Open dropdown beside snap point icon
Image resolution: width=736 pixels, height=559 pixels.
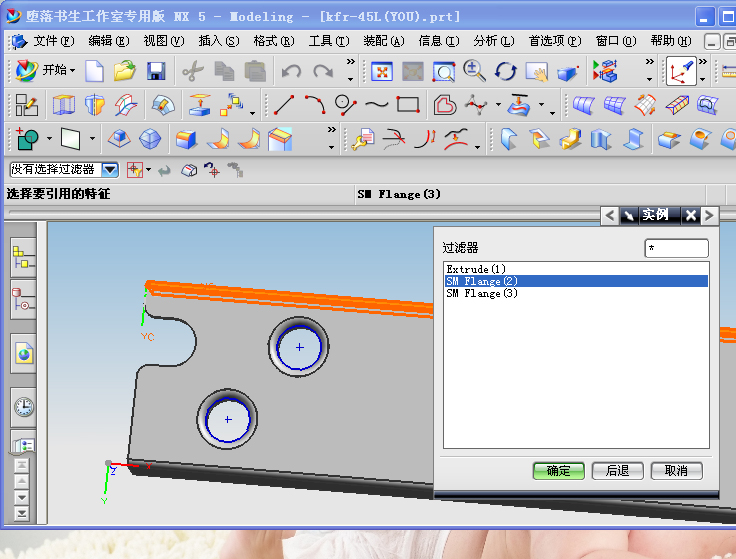click(x=149, y=169)
